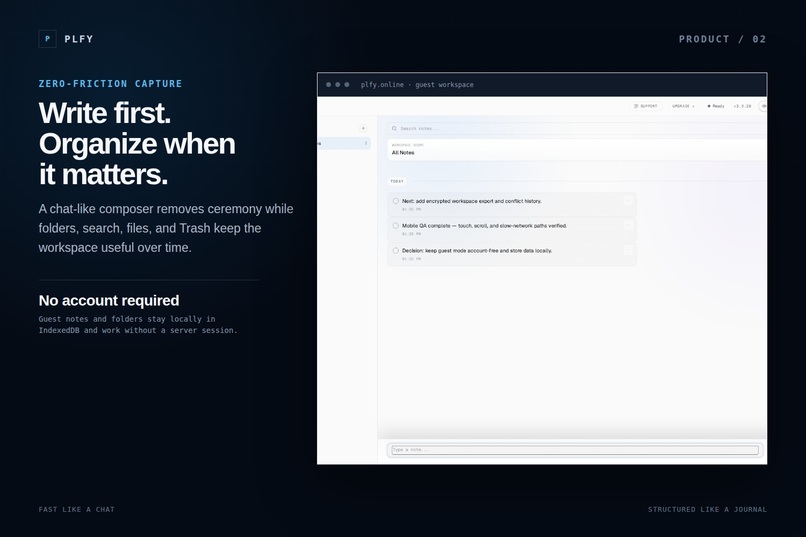This screenshot has height=537, width=806.
Task: Click the 'No account required' heading
Action: click(x=109, y=301)
